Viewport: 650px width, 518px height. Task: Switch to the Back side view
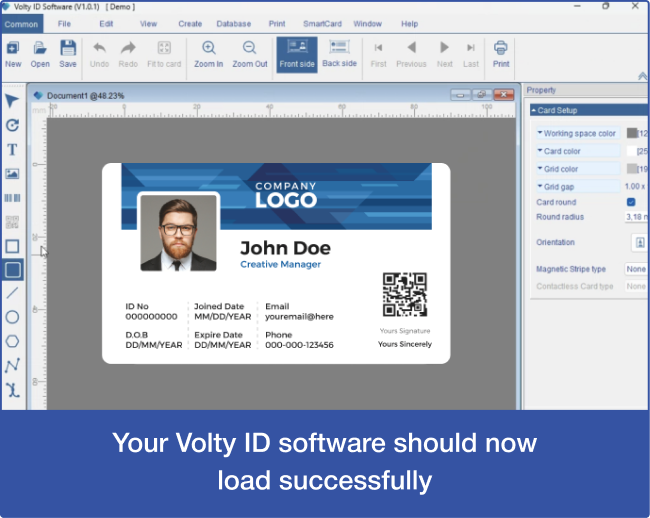(x=339, y=54)
